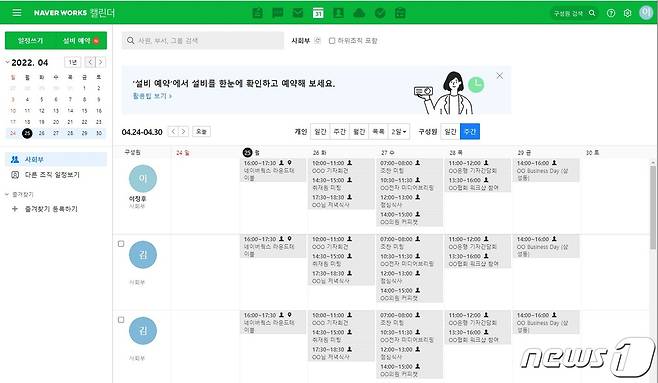Switch to 개인 월간 view

click(359, 132)
